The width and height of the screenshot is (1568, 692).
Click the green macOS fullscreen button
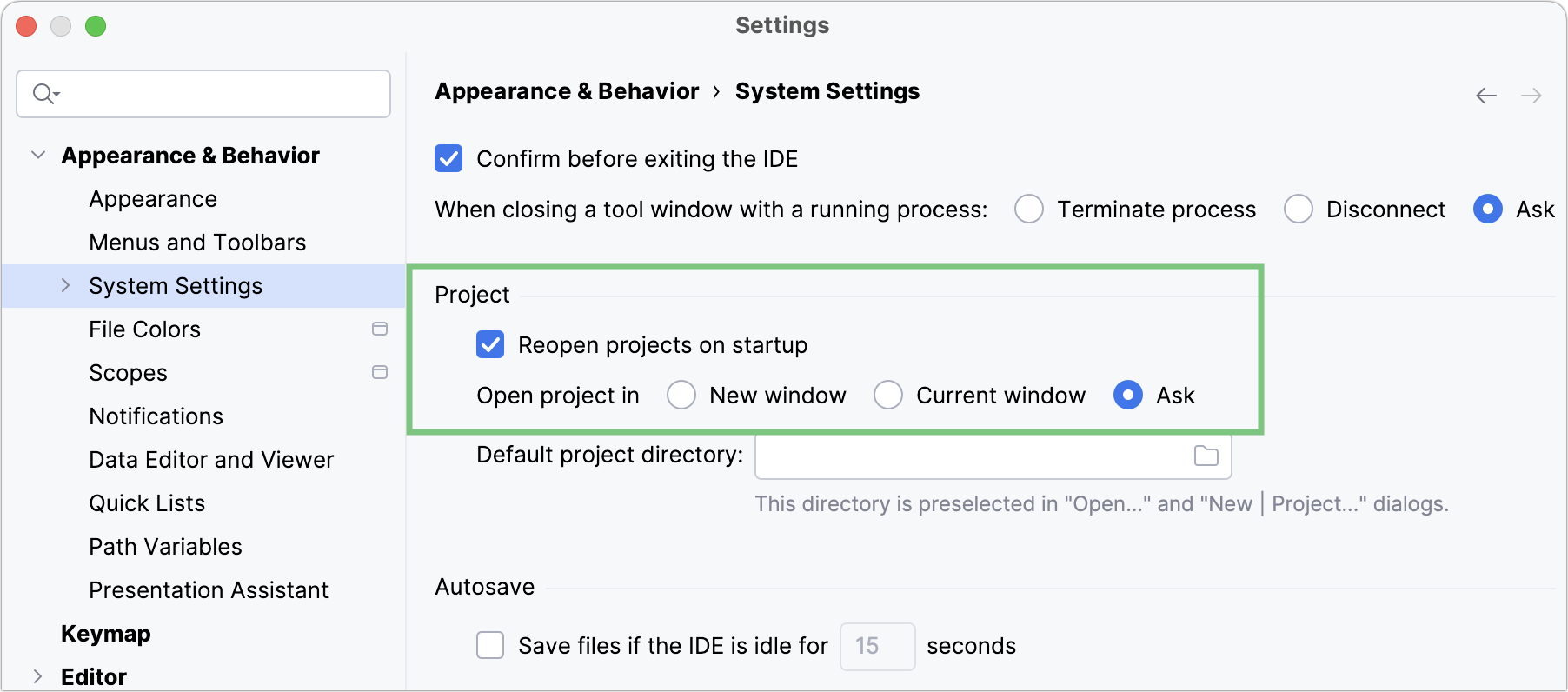pos(96,26)
